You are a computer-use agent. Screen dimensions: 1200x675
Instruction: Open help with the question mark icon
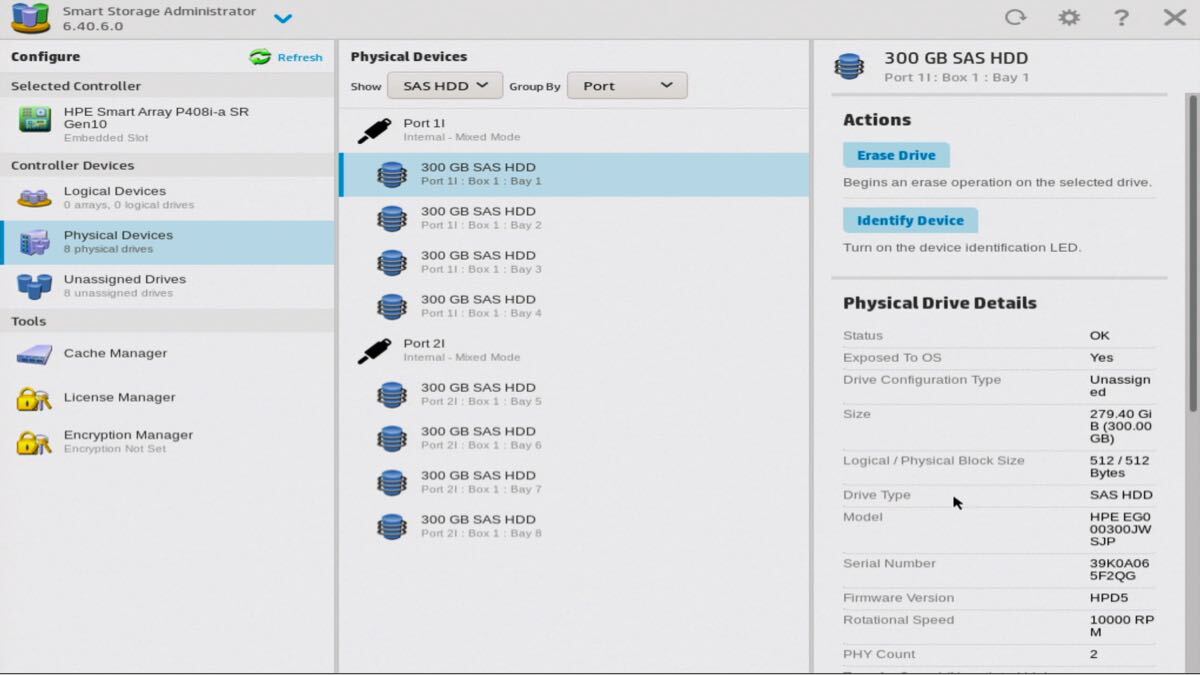[x=1121, y=18]
